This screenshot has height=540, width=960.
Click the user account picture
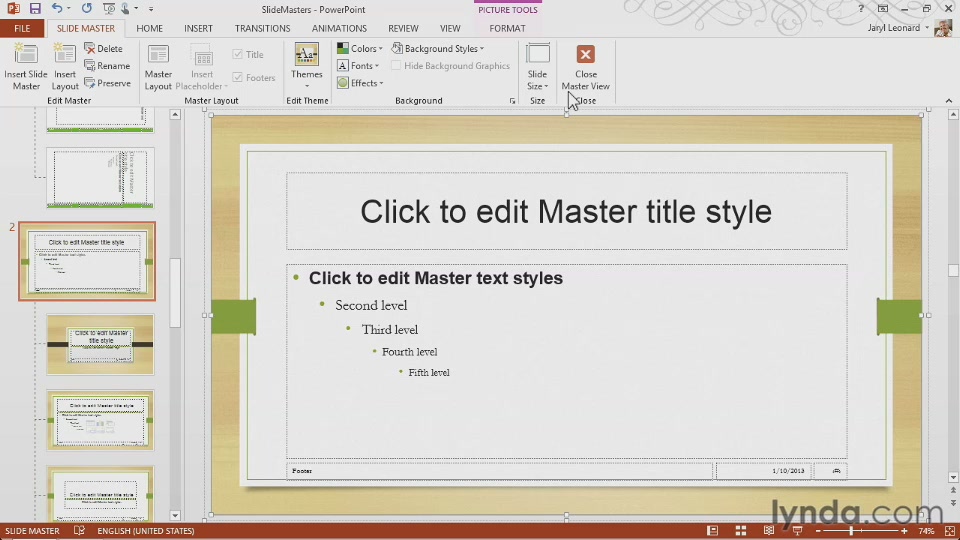(x=943, y=28)
